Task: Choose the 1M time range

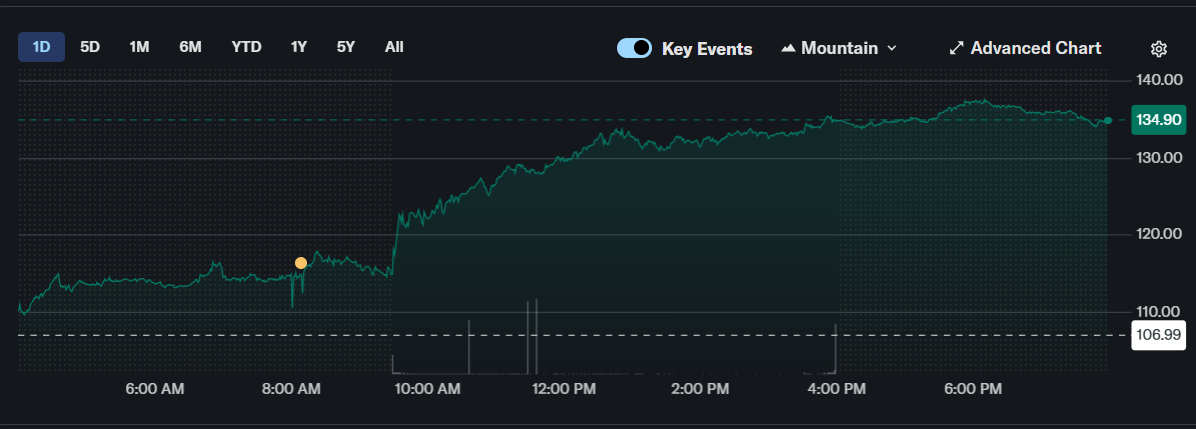Action: (x=139, y=47)
